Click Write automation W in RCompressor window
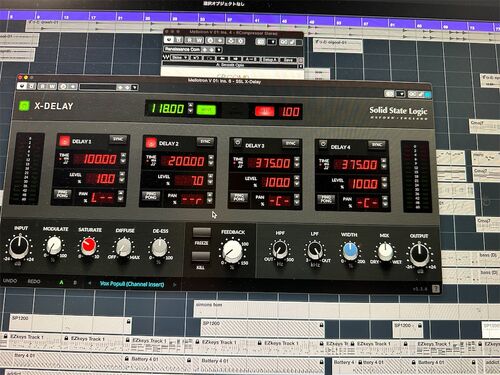The width and height of the screenshot is (500, 375). pyautogui.click(x=199, y=40)
